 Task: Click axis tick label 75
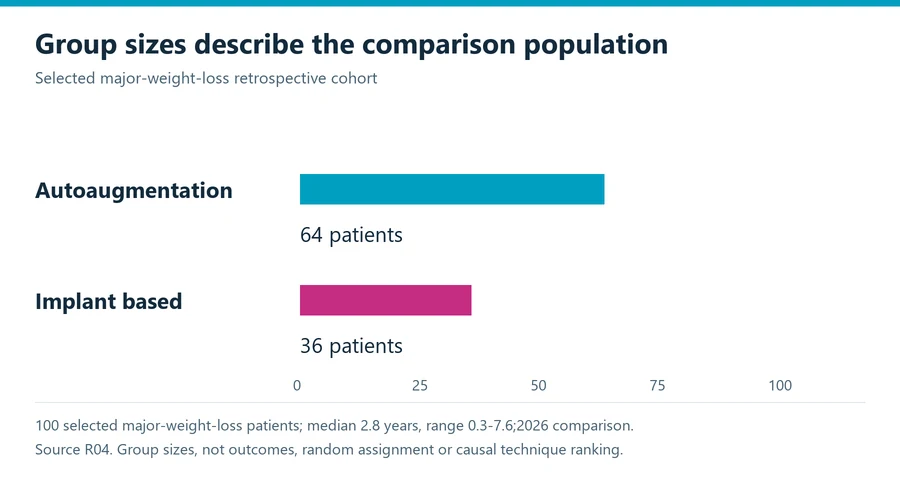pyautogui.click(x=657, y=385)
